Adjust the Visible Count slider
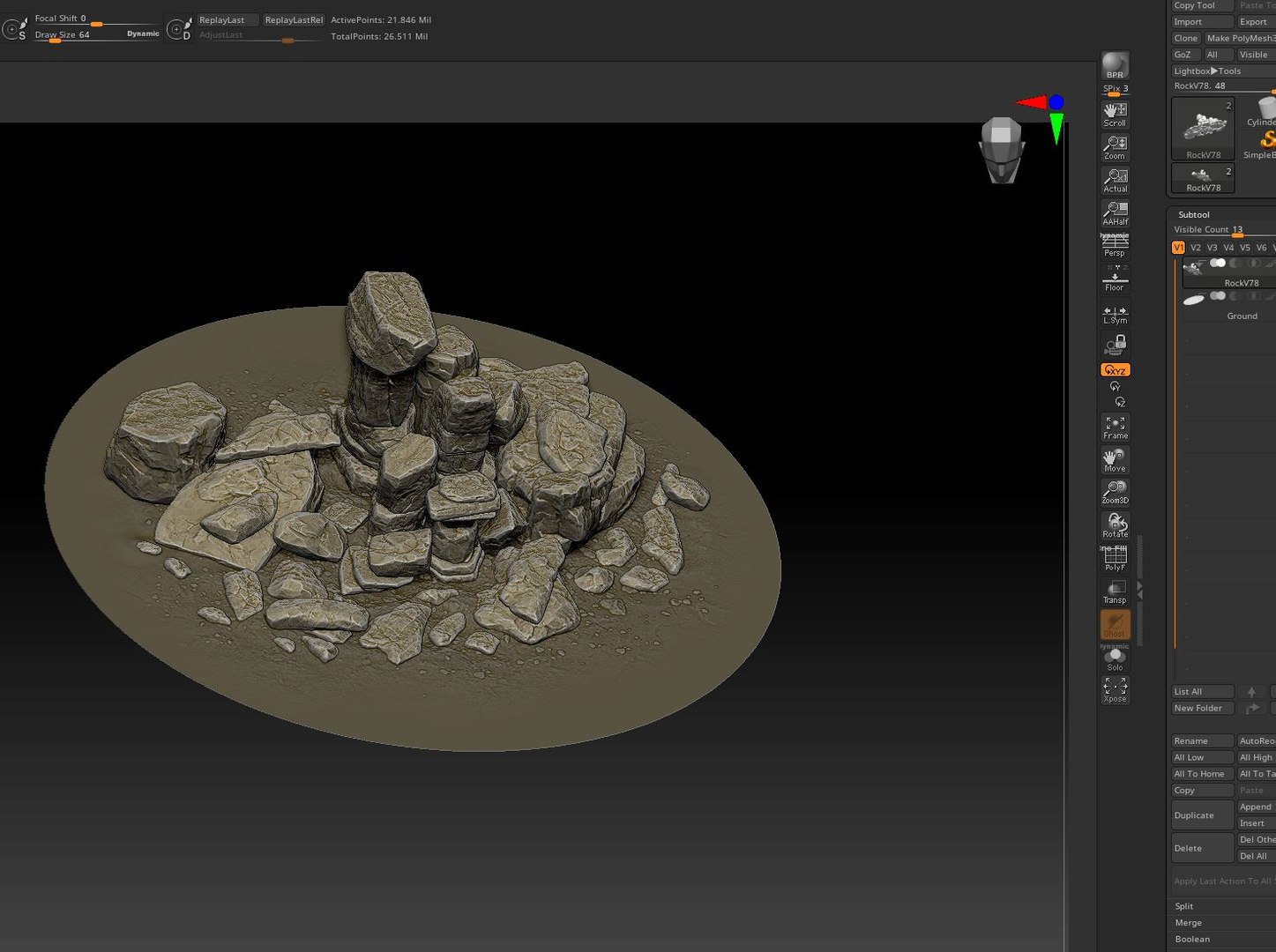This screenshot has height=952, width=1276. pyautogui.click(x=1224, y=230)
